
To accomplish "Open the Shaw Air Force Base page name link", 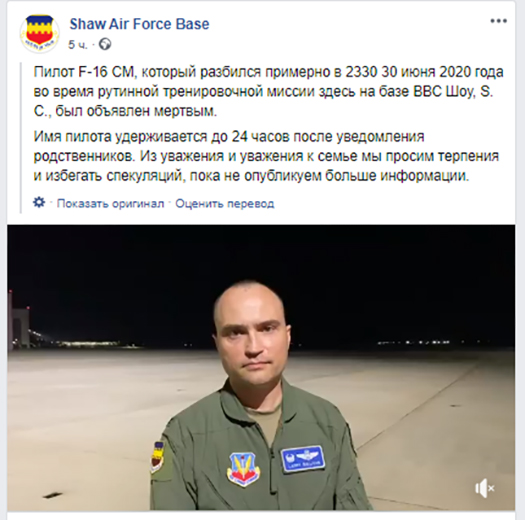I will 139,24.
